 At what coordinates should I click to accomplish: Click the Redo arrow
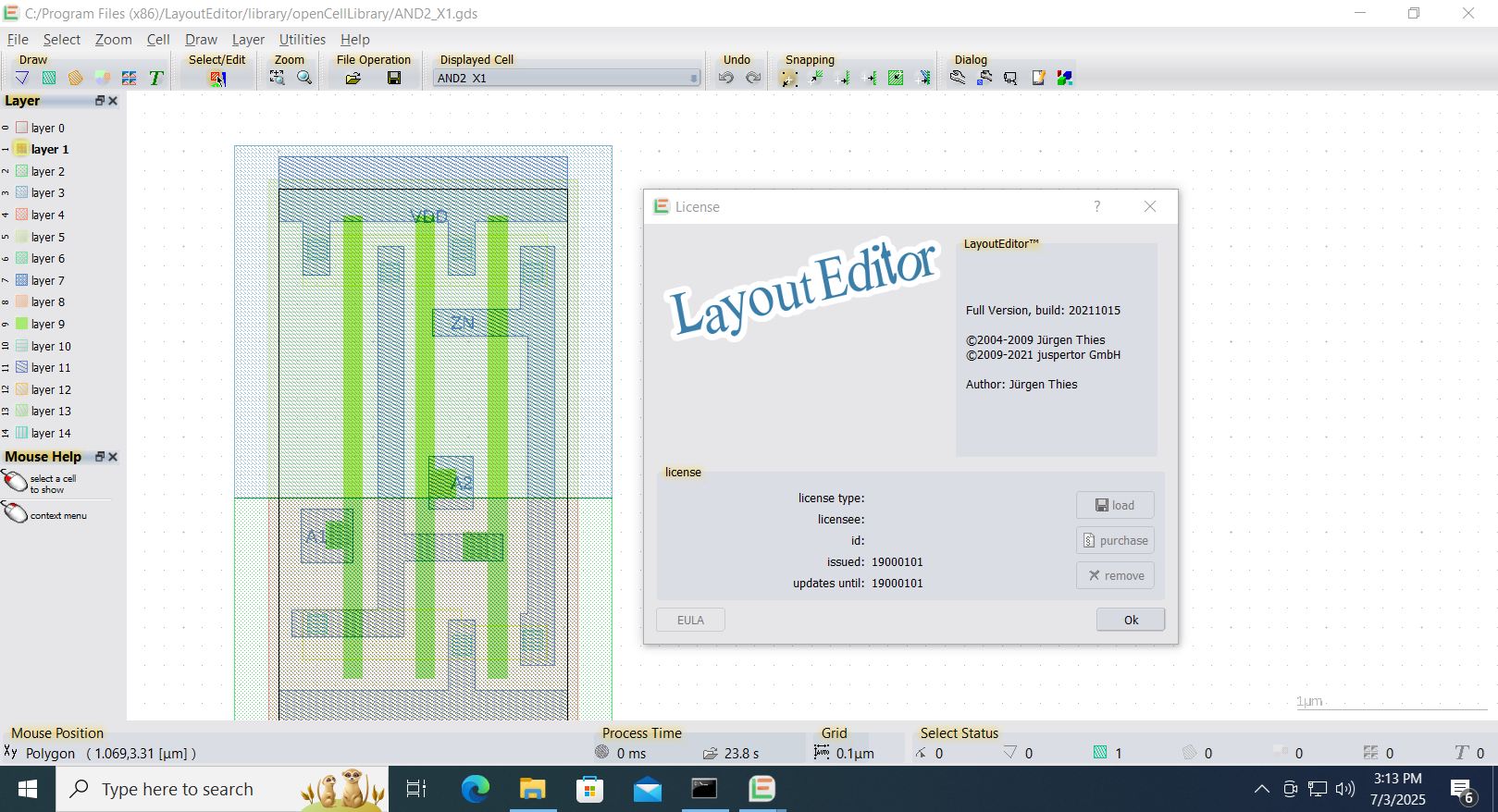click(753, 78)
